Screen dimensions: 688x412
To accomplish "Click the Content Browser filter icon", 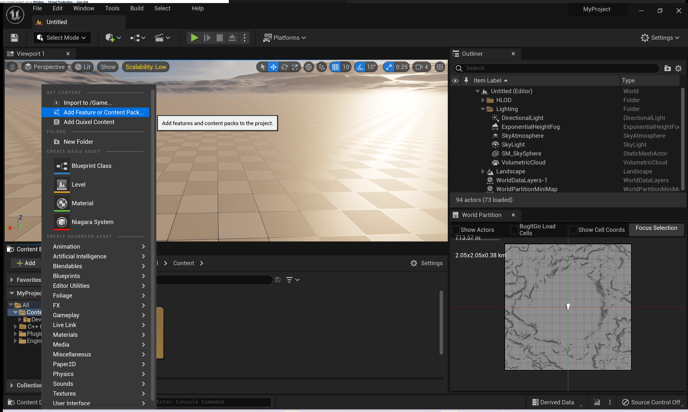I will click(292, 279).
